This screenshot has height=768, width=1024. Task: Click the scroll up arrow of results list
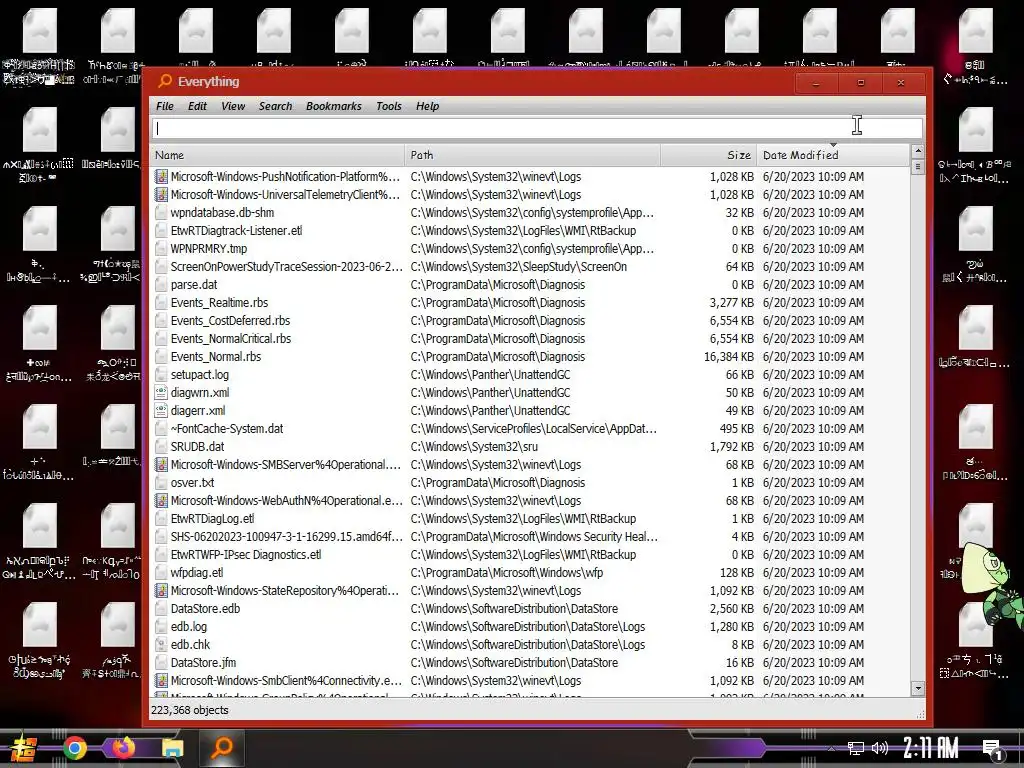(918, 152)
